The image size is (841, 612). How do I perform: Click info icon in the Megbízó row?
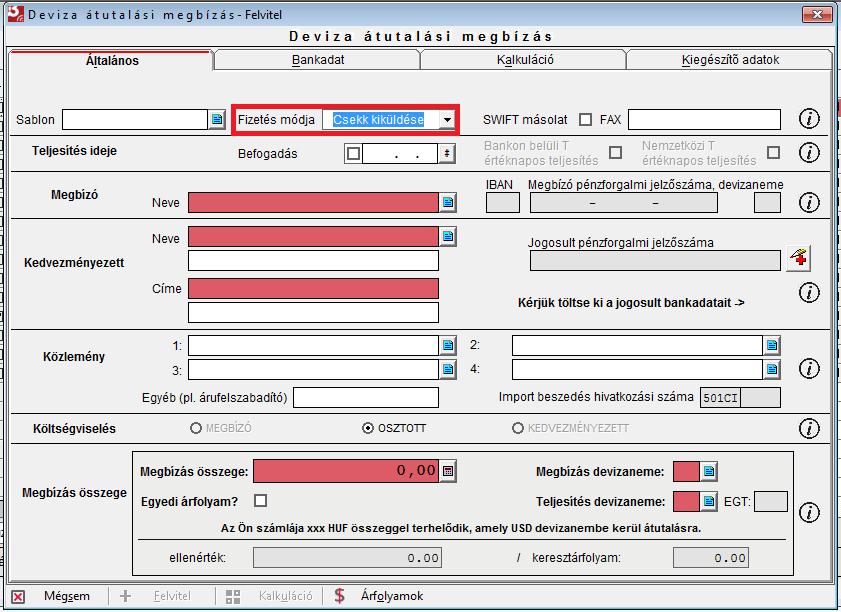pyautogui.click(x=809, y=203)
